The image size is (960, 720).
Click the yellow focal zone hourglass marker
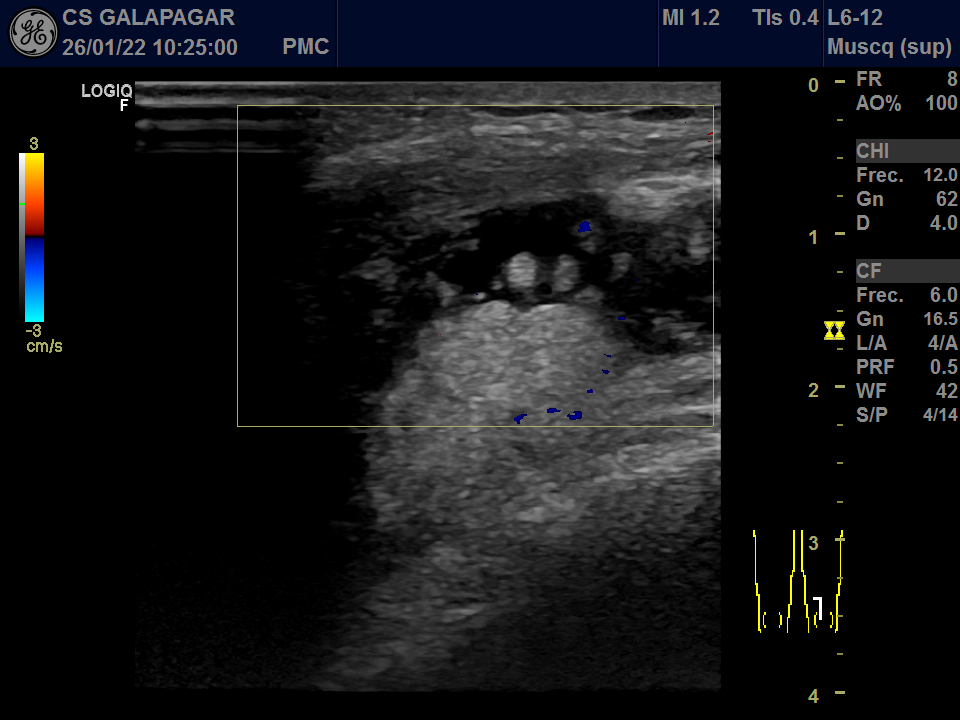(835, 331)
